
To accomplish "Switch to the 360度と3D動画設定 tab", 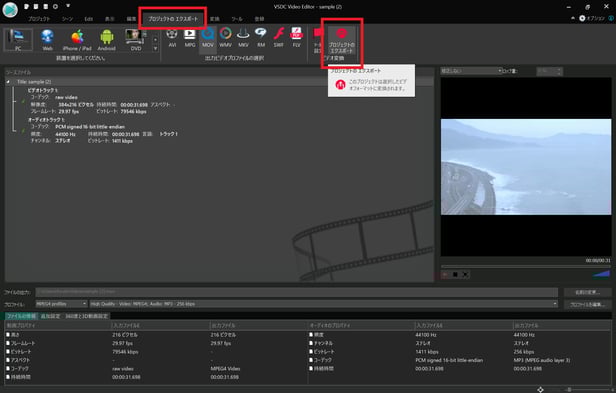I will pyautogui.click(x=86, y=316).
